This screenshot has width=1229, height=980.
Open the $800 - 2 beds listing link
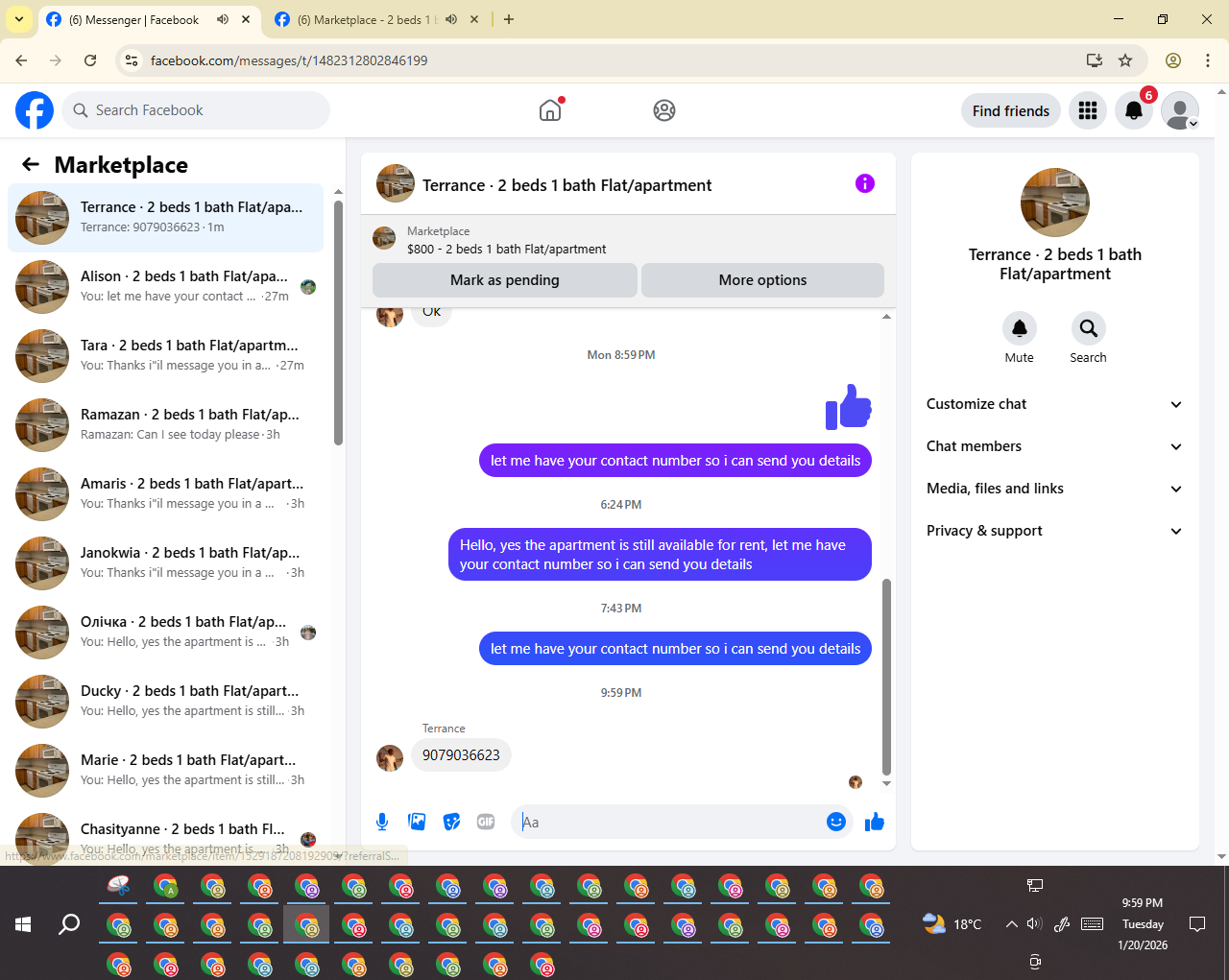point(506,249)
